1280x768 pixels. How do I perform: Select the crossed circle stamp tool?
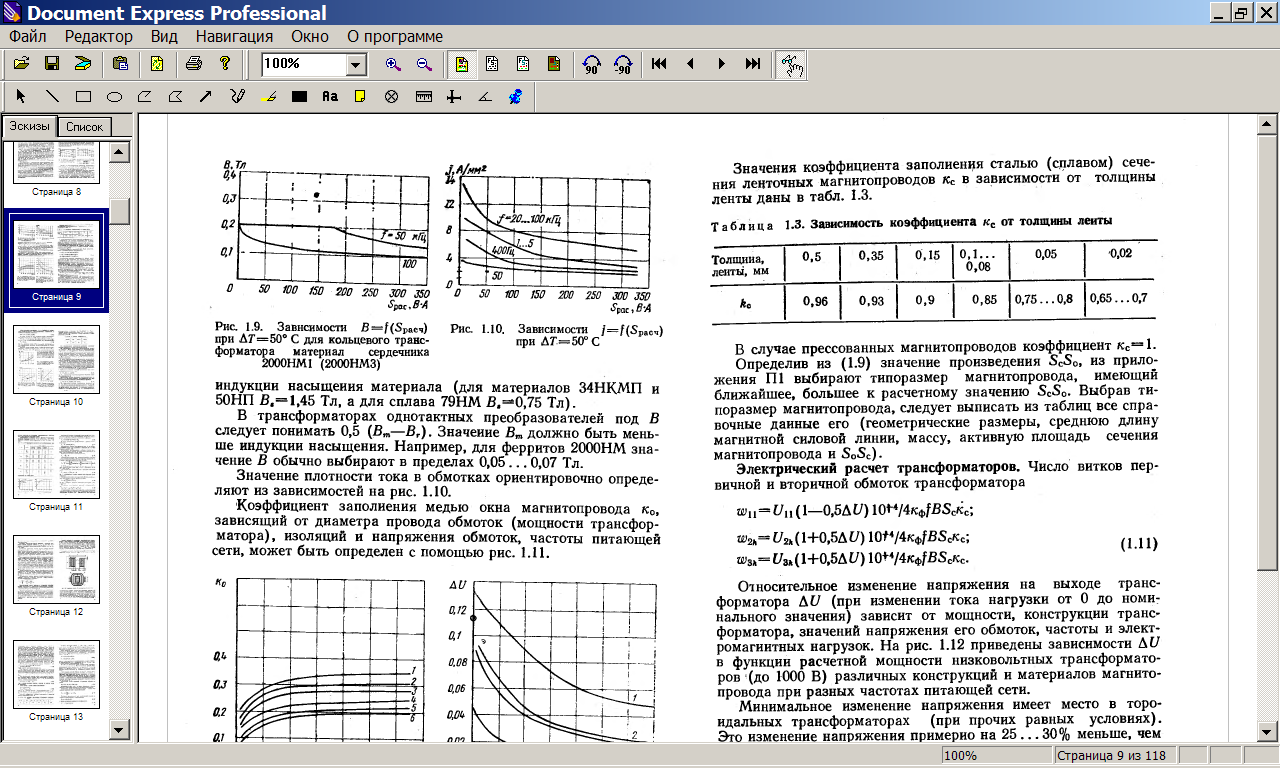click(x=392, y=97)
